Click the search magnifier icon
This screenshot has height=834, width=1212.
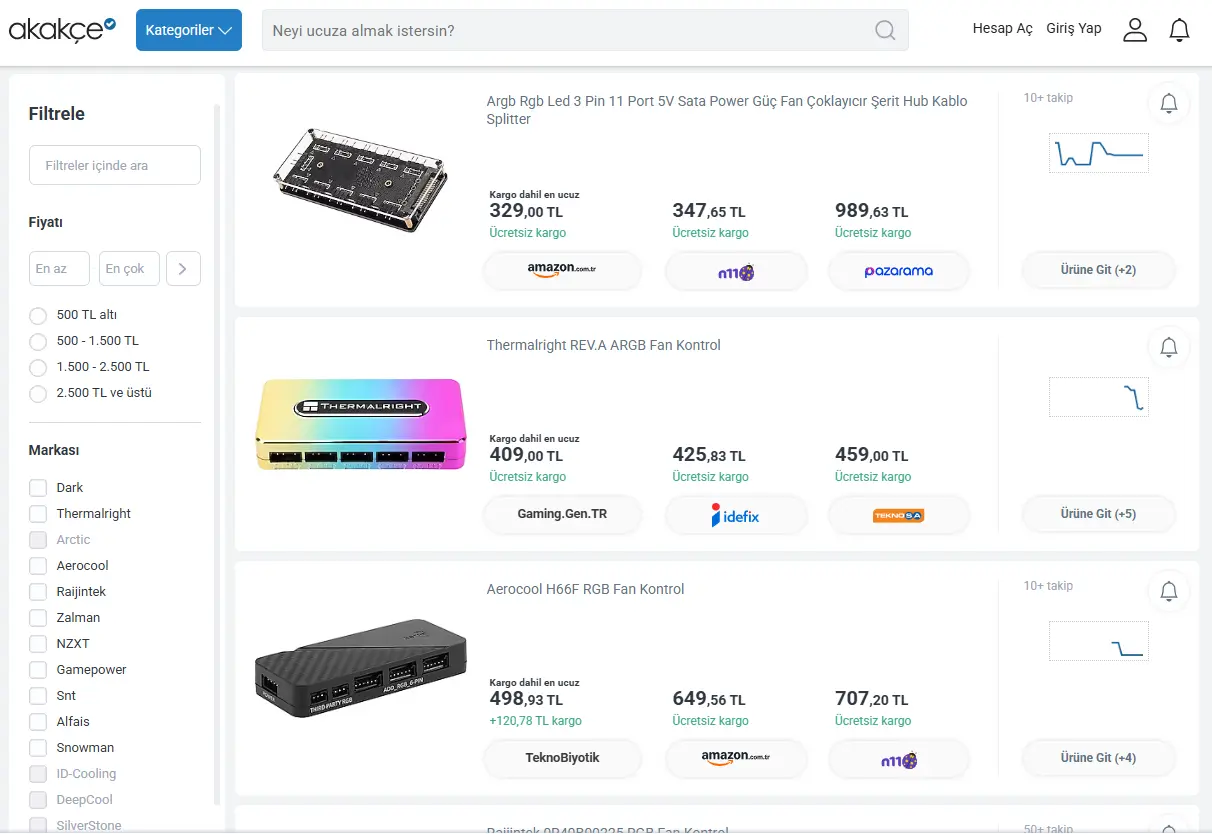tap(885, 30)
